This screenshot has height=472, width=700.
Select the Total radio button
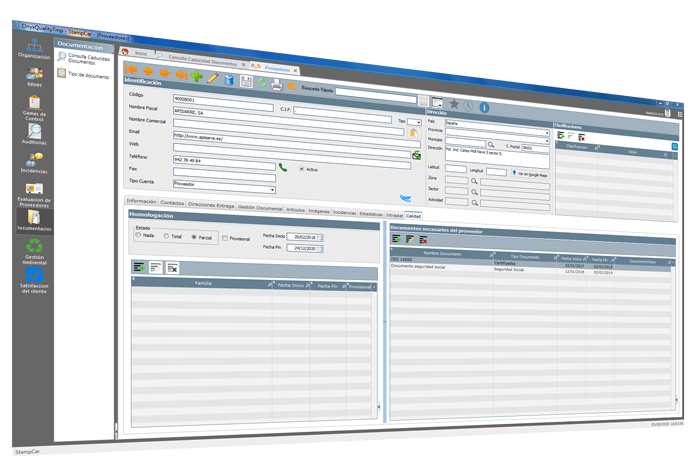[x=167, y=237]
